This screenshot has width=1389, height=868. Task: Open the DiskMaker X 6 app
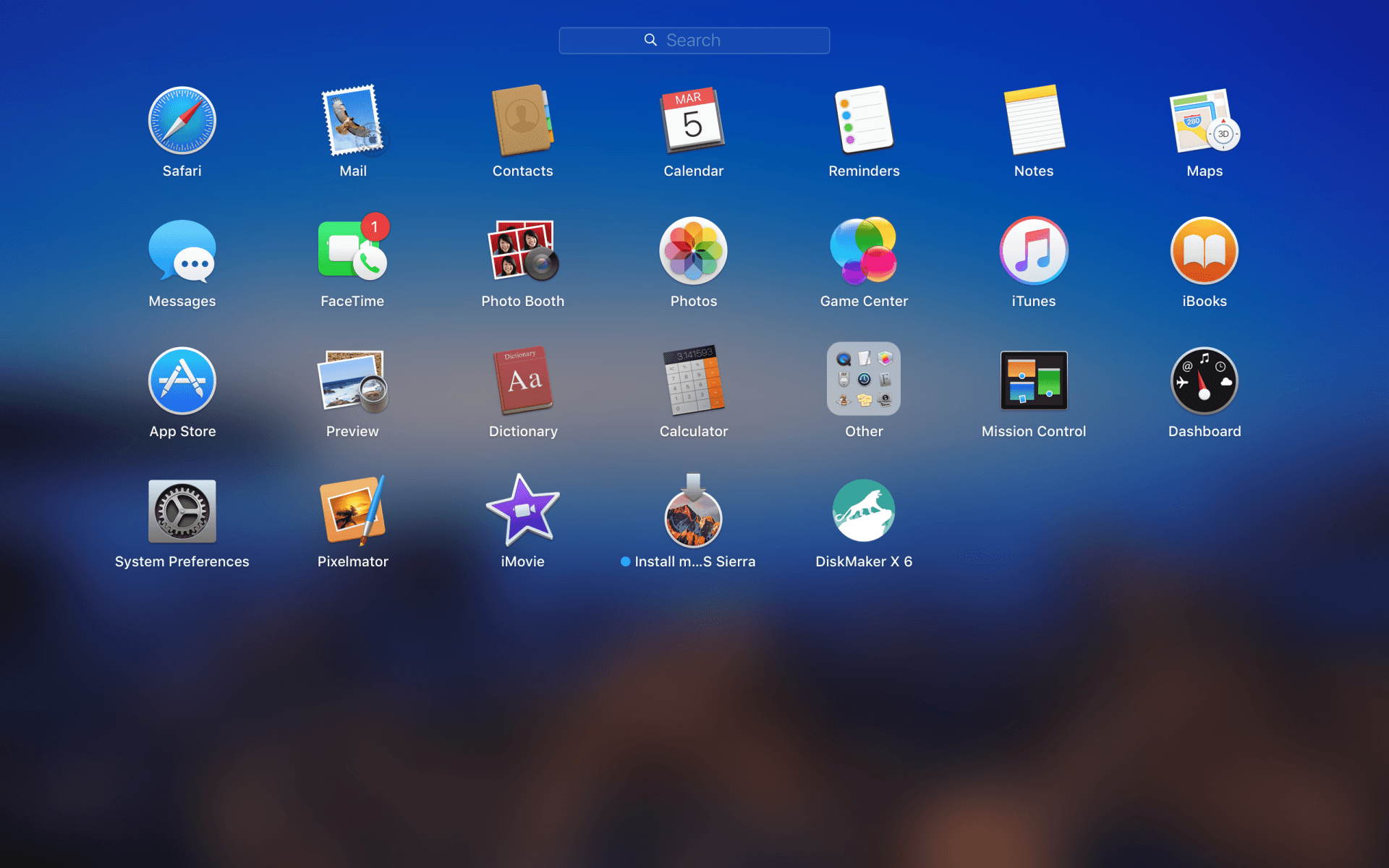(x=864, y=511)
